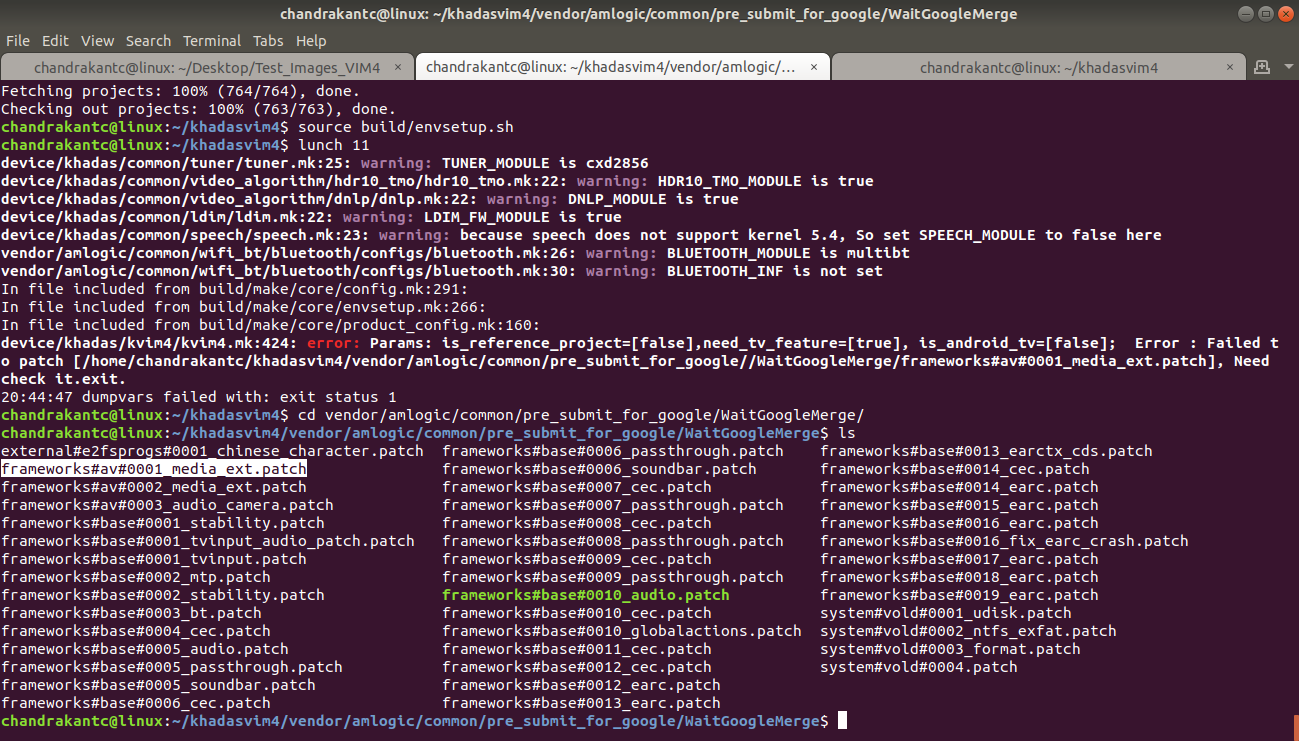Open the View menu

click(97, 41)
